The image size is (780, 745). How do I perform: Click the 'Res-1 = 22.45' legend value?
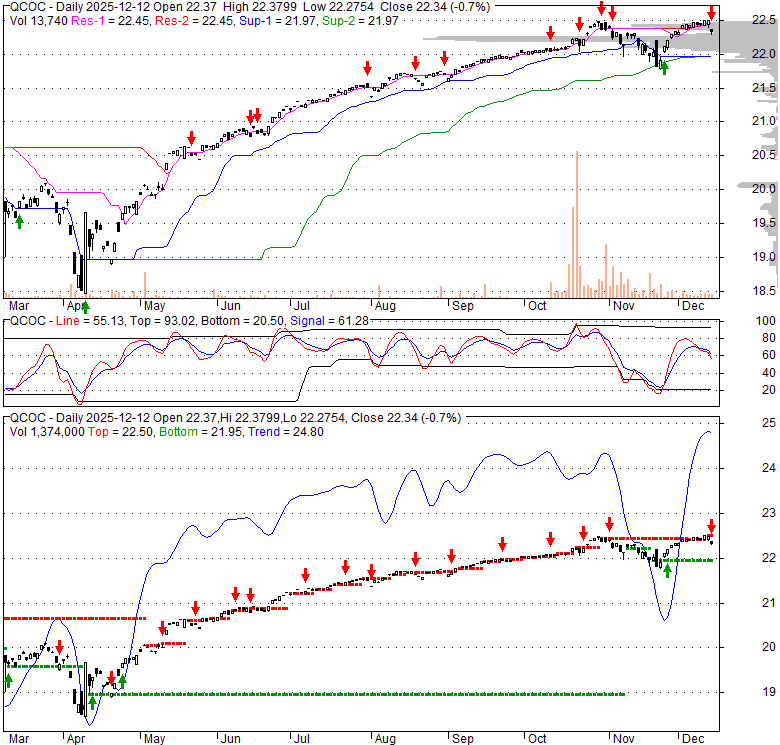point(110,21)
